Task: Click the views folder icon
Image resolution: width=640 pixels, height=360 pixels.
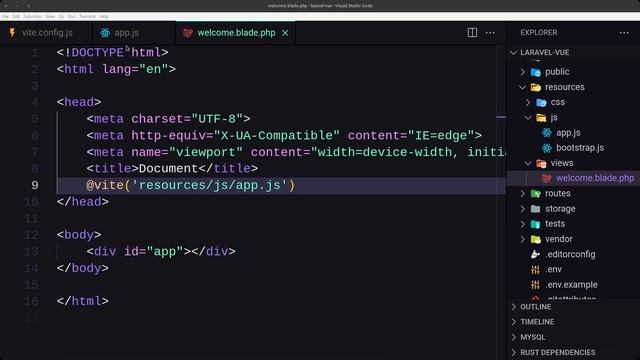Action: (x=541, y=163)
